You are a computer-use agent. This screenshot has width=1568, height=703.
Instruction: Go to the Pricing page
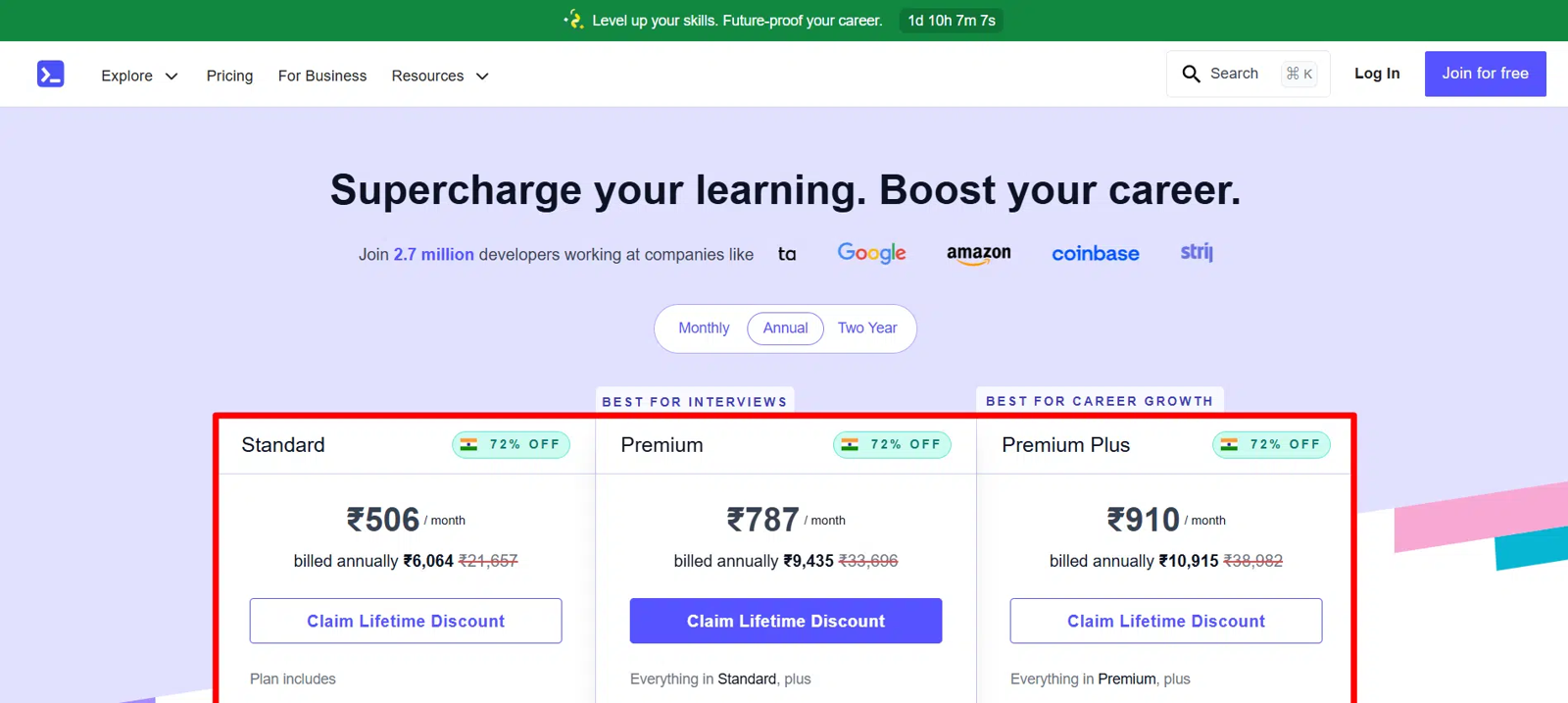coord(229,75)
